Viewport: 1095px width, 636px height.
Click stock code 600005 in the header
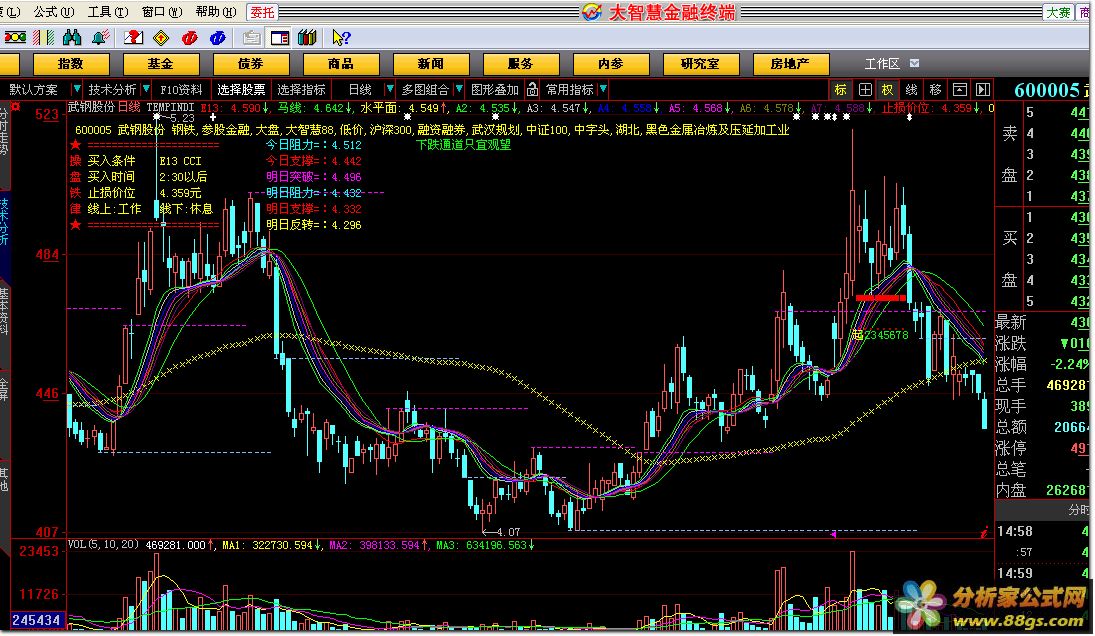(1046, 90)
